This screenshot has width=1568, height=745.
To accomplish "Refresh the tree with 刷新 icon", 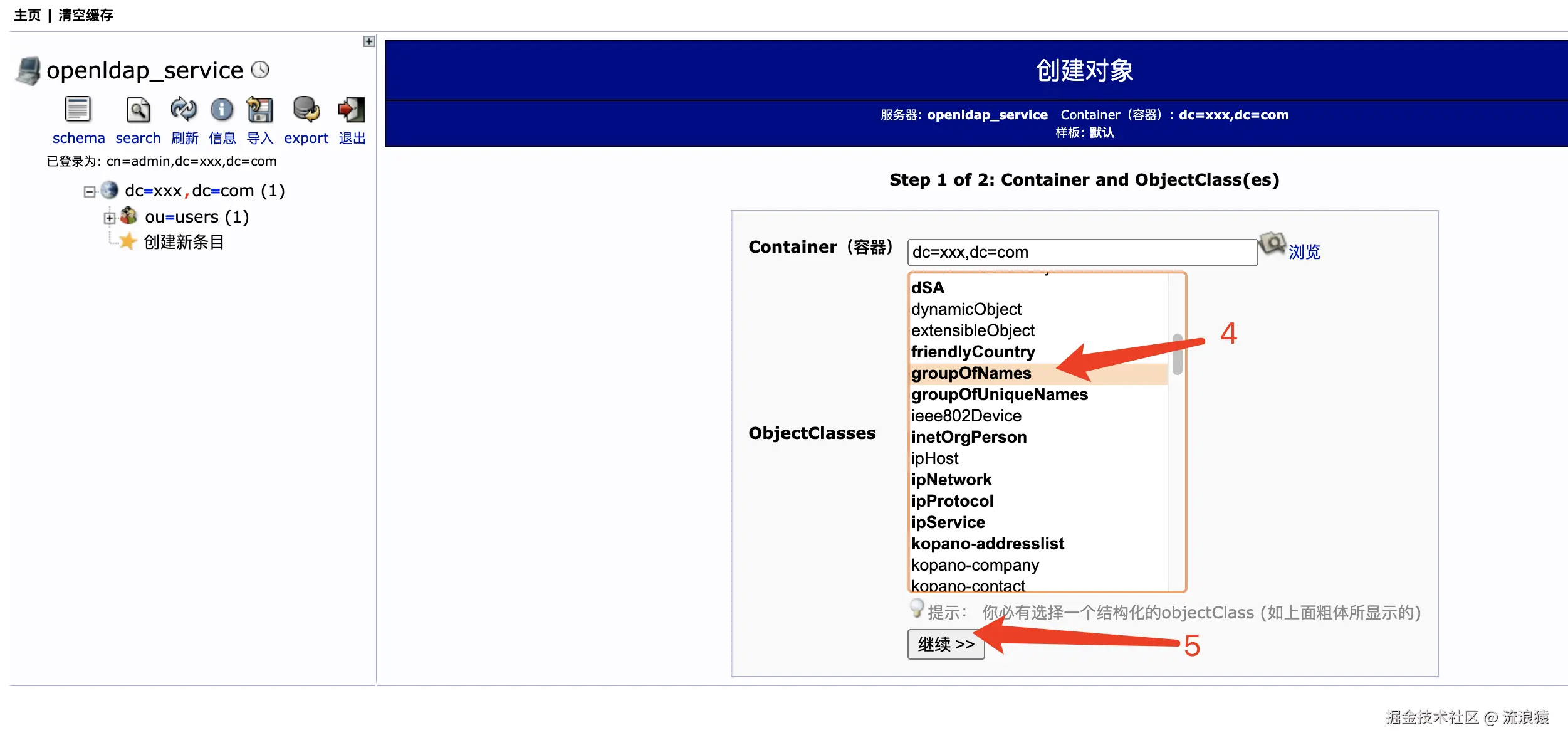I will (184, 110).
